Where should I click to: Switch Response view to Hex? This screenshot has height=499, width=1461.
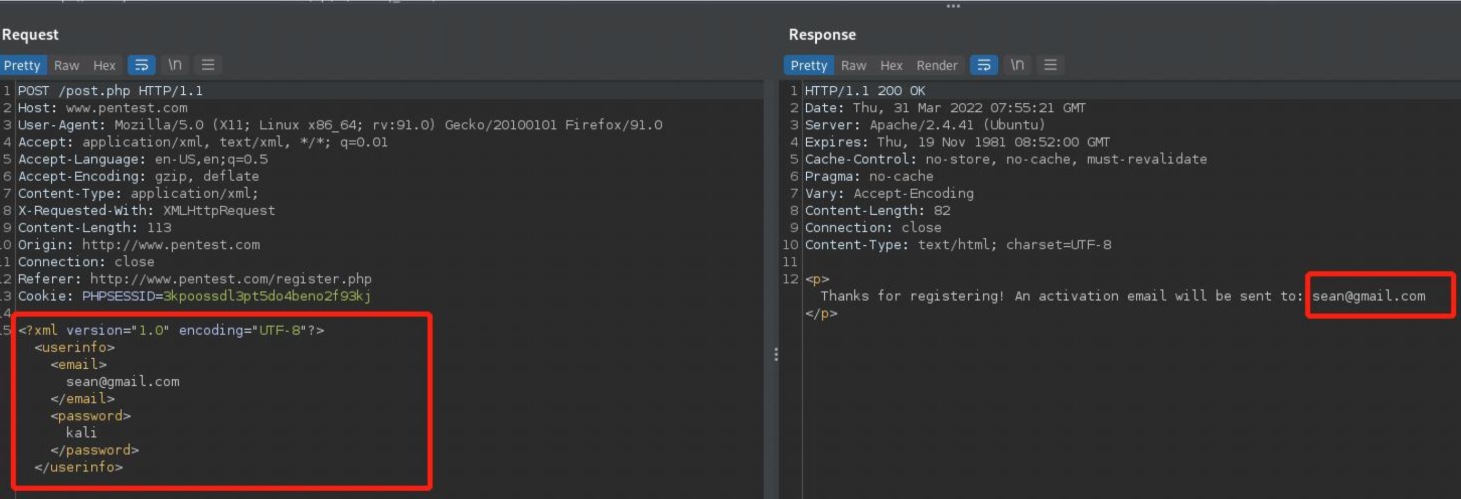click(892, 65)
